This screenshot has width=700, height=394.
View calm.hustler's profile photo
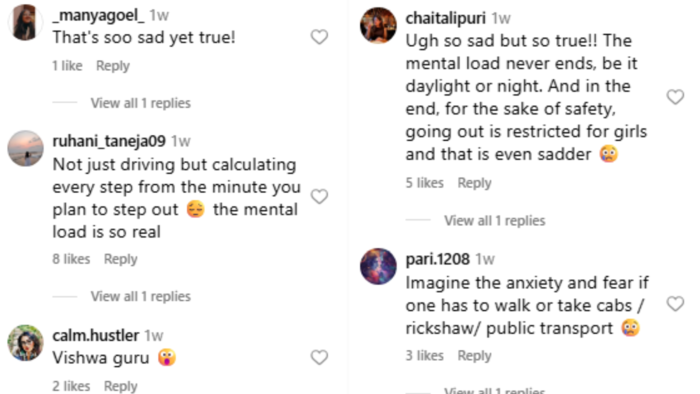(25, 342)
